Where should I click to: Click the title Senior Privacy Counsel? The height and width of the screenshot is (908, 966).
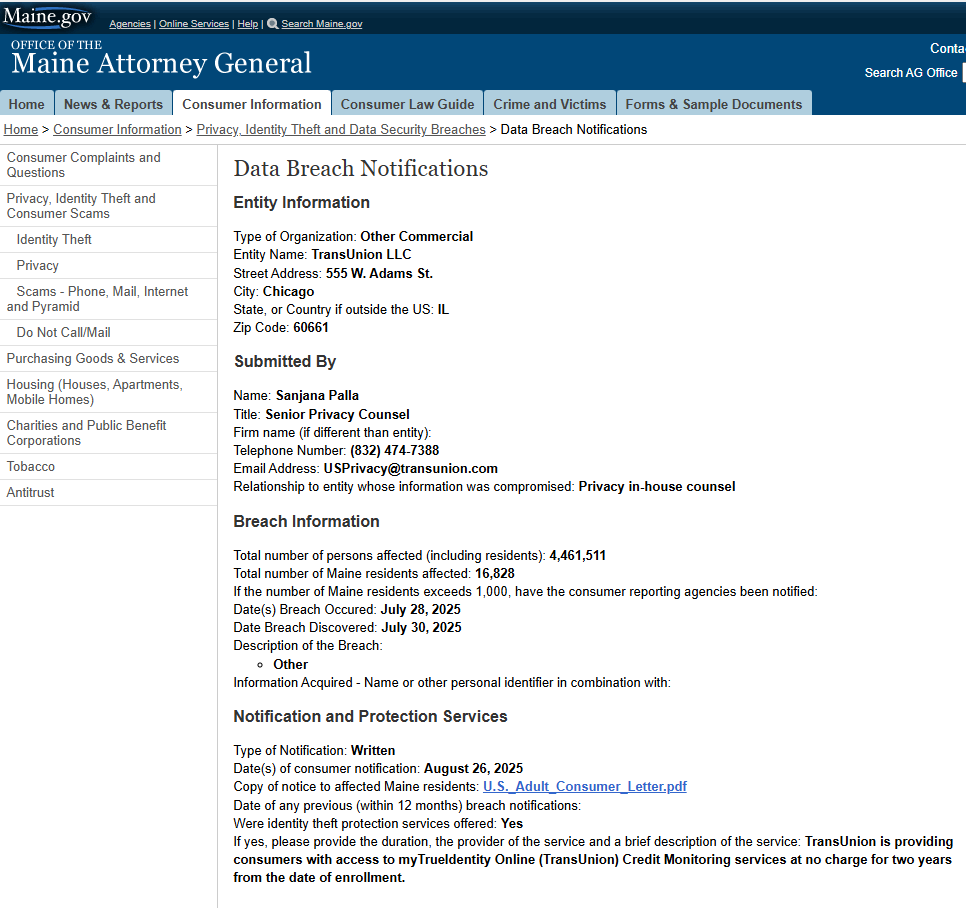point(337,415)
